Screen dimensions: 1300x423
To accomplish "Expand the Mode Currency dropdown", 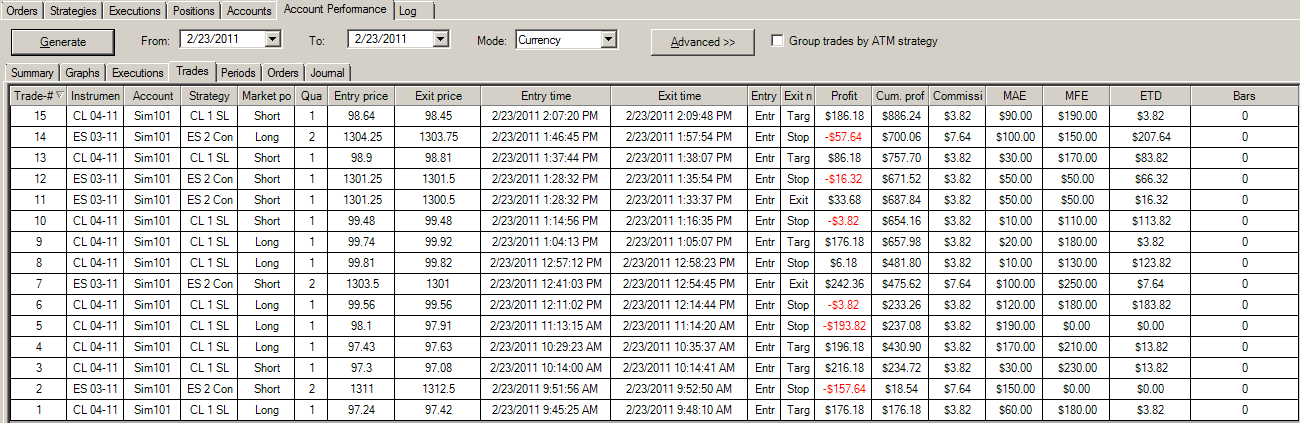I will point(608,40).
